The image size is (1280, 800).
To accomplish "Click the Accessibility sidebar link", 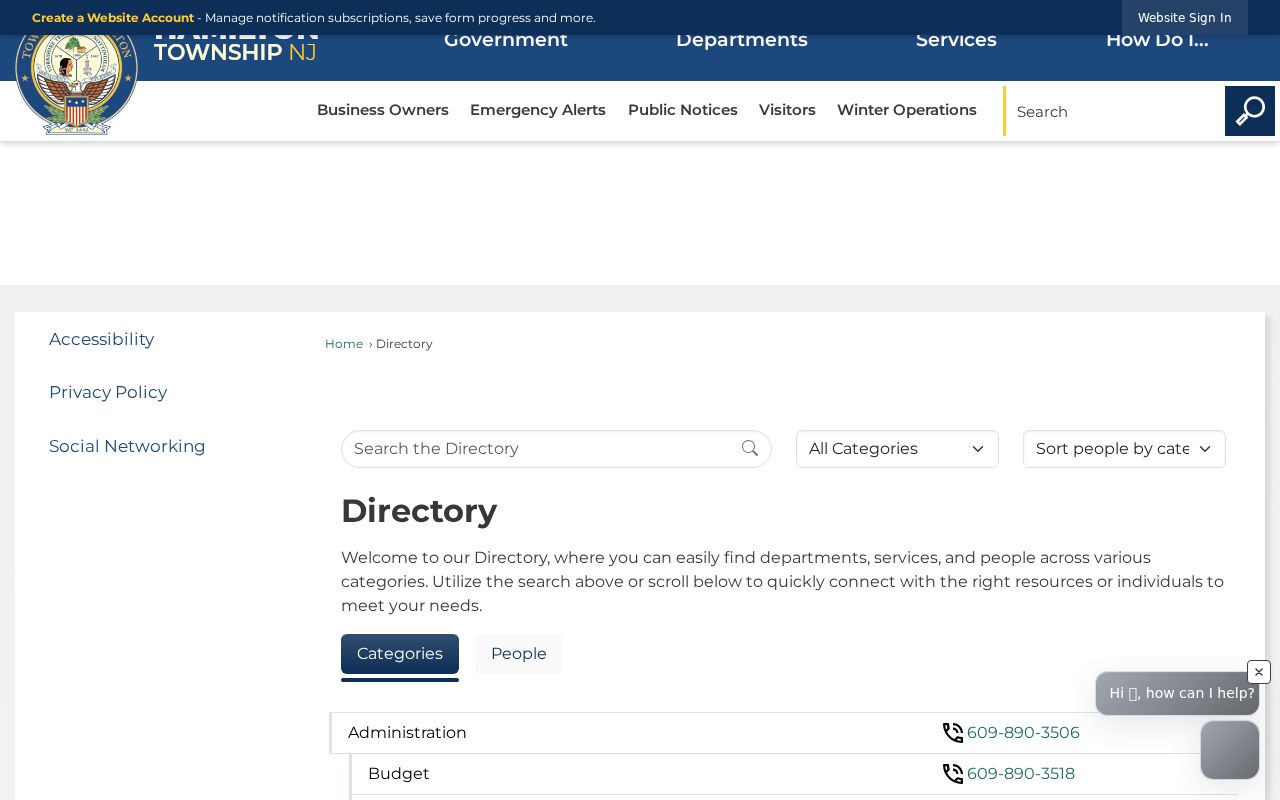I will coord(102,339).
